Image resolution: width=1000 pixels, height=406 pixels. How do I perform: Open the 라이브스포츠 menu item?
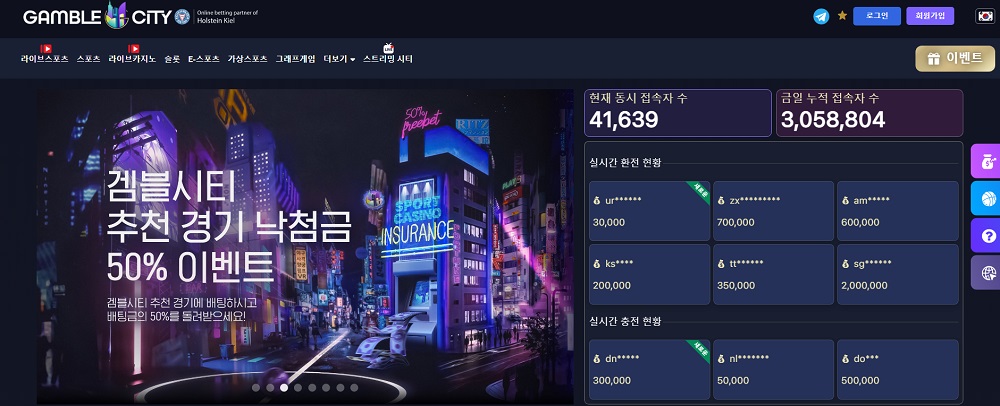pyautogui.click(x=45, y=59)
